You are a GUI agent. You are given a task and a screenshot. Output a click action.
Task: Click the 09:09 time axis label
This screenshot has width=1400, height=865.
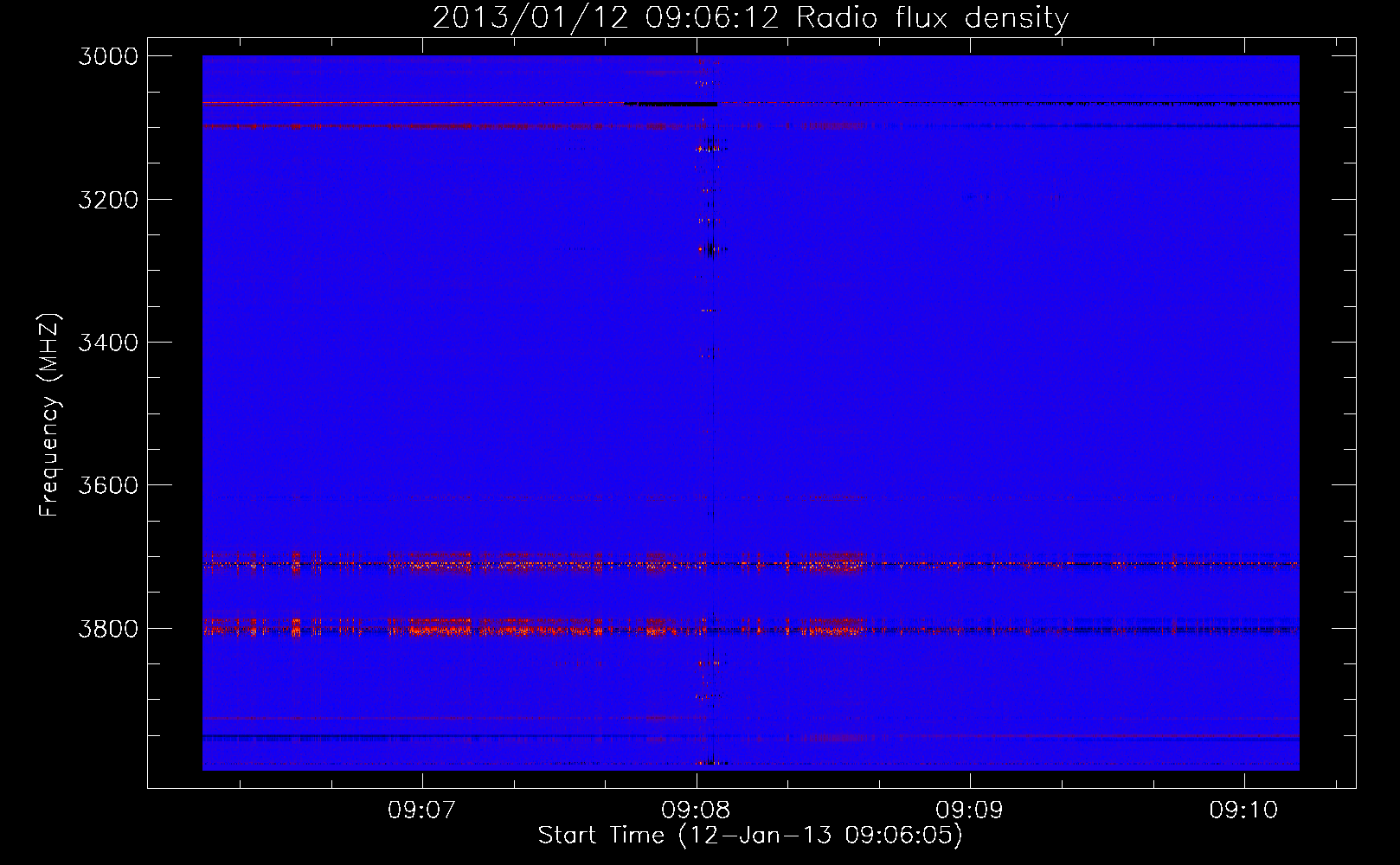[970, 811]
